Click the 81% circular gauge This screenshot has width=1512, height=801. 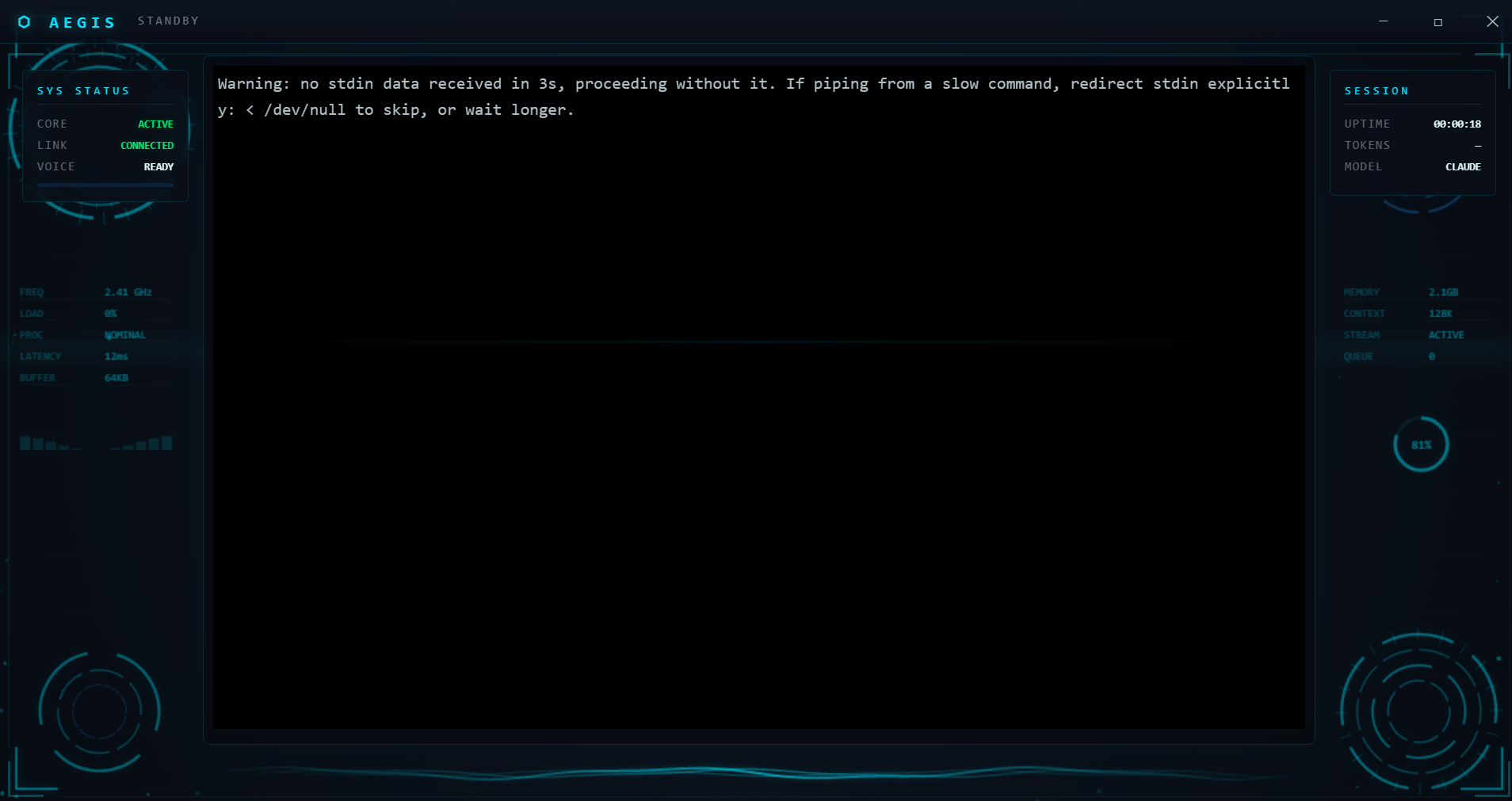click(x=1421, y=444)
